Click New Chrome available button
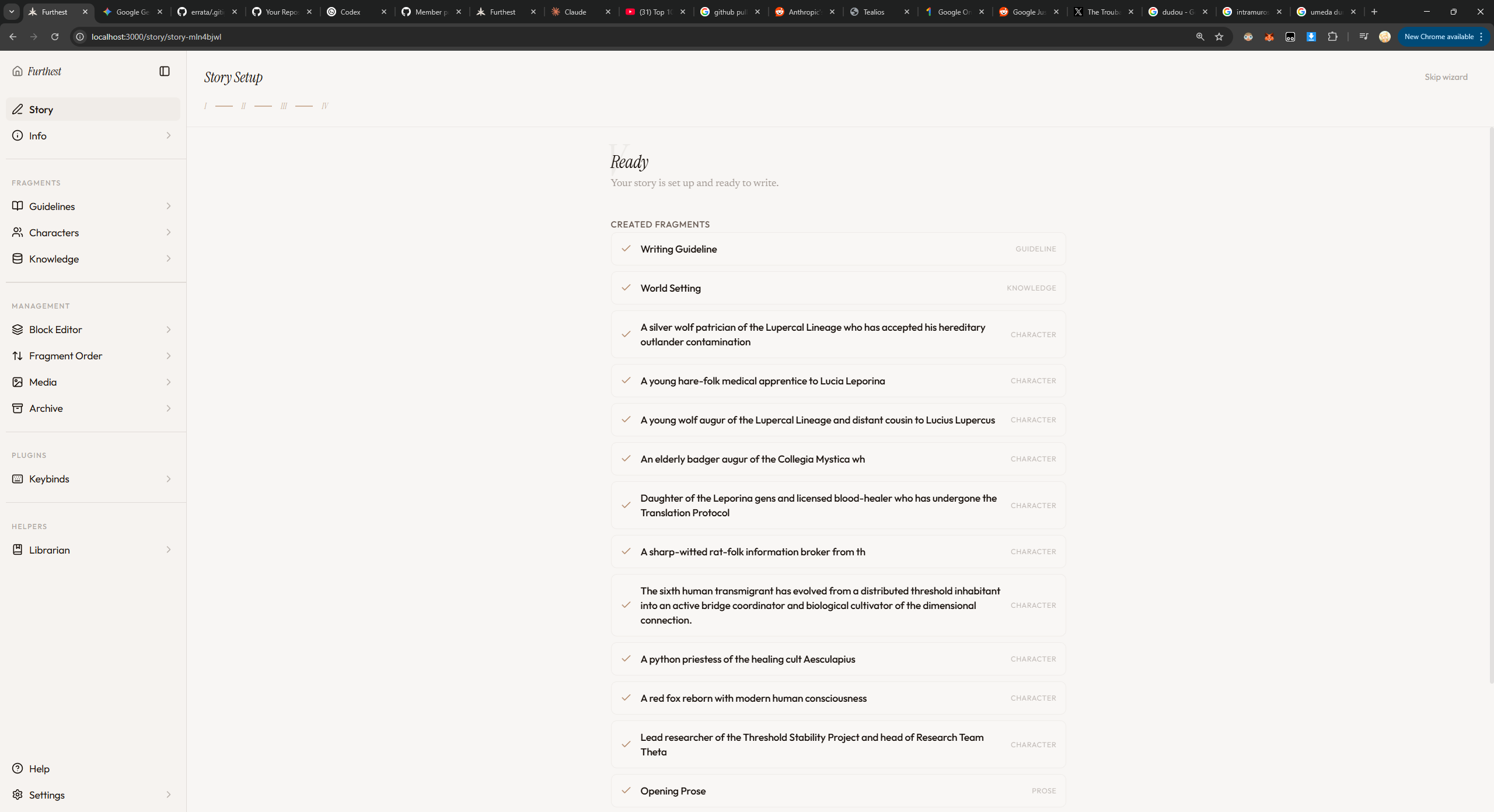The height and width of the screenshot is (812, 1494). point(1439,37)
